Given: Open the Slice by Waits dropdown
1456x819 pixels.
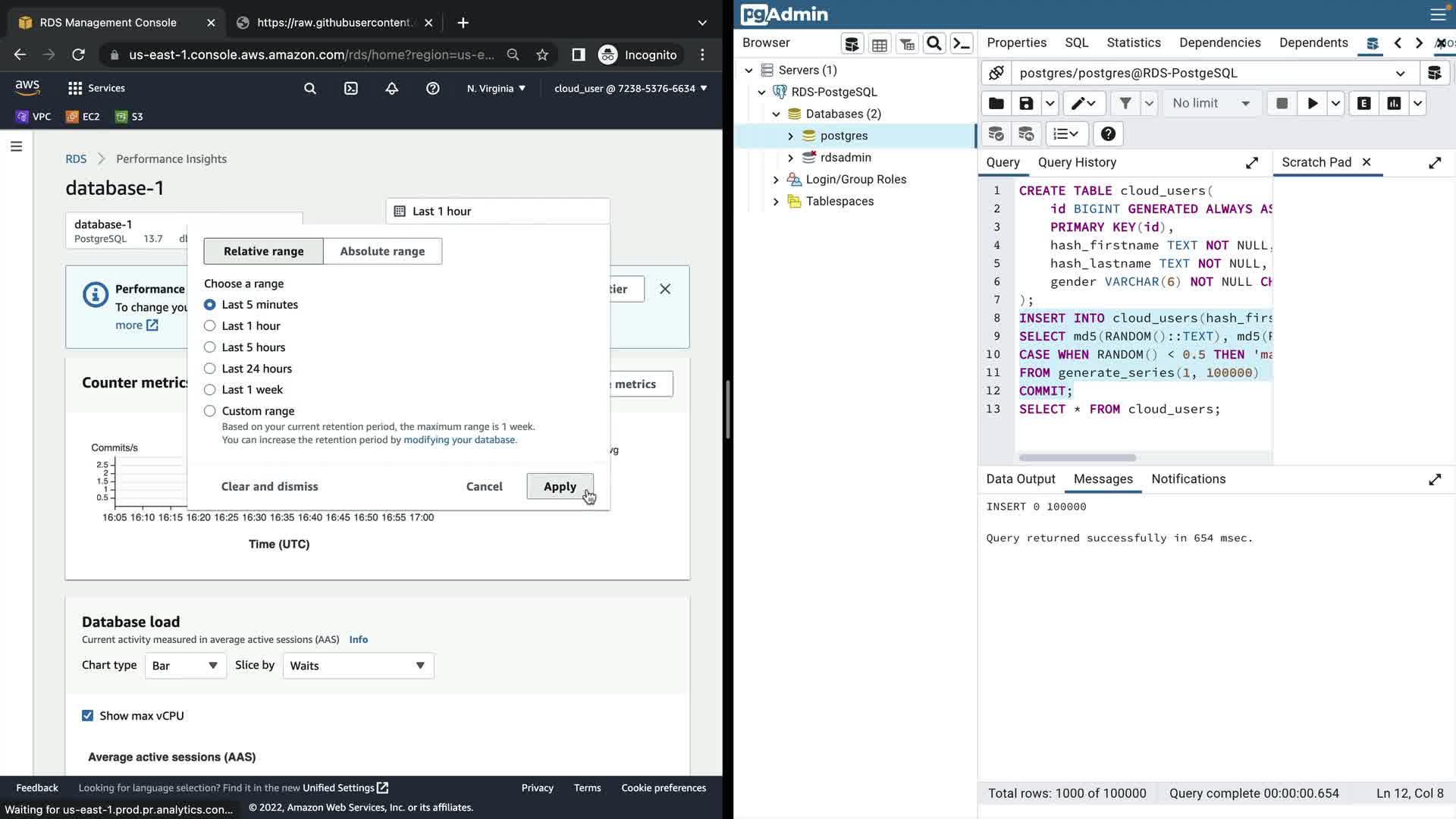Looking at the screenshot, I should coord(358,666).
